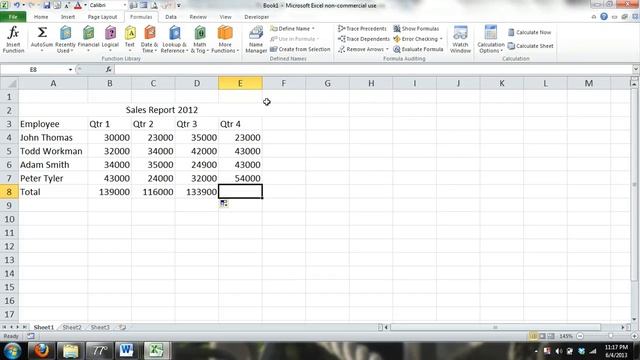Click the Excel Help question mark icon

[604, 17]
